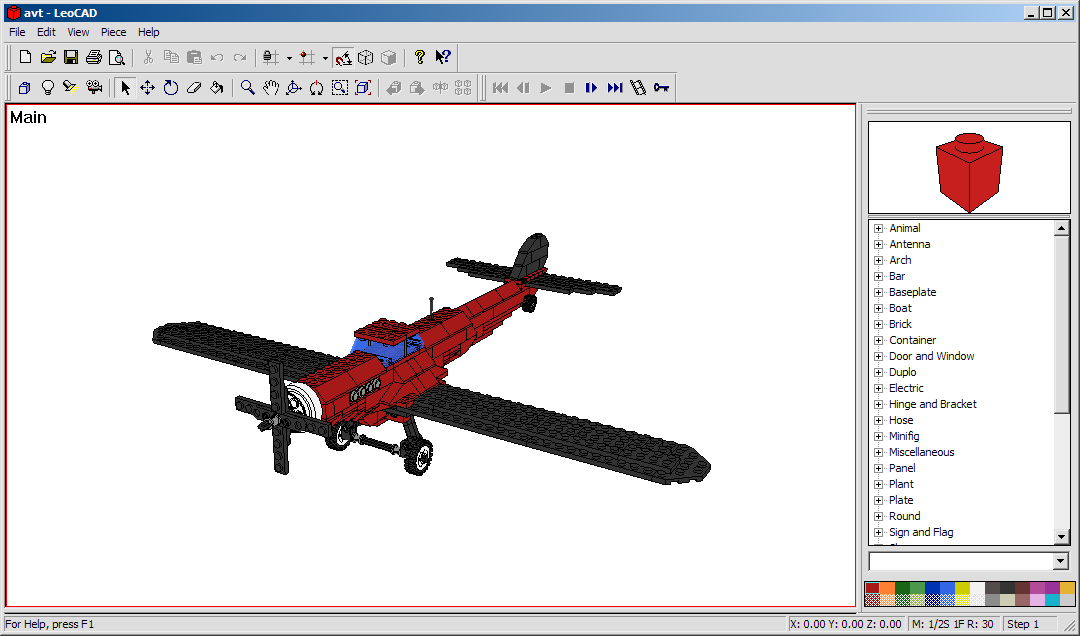The image size is (1080, 636).
Task: Open the piece search combo box dropdown
Action: click(x=1061, y=562)
